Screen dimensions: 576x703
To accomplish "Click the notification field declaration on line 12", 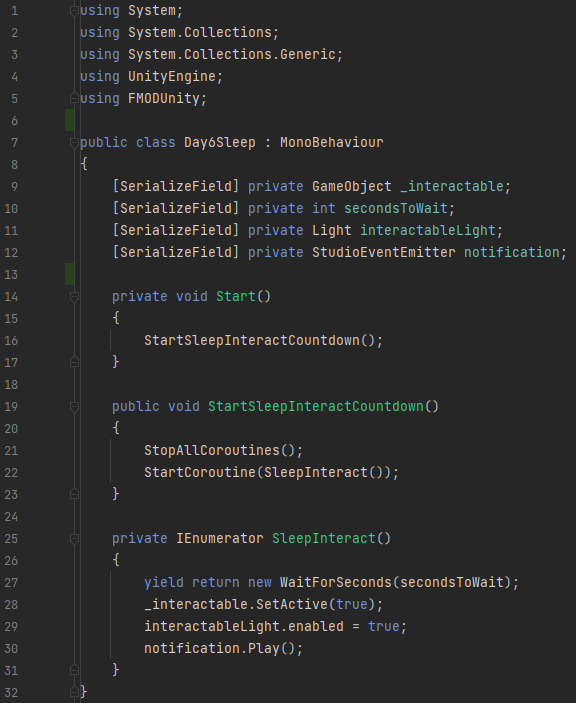I will click(x=511, y=252).
